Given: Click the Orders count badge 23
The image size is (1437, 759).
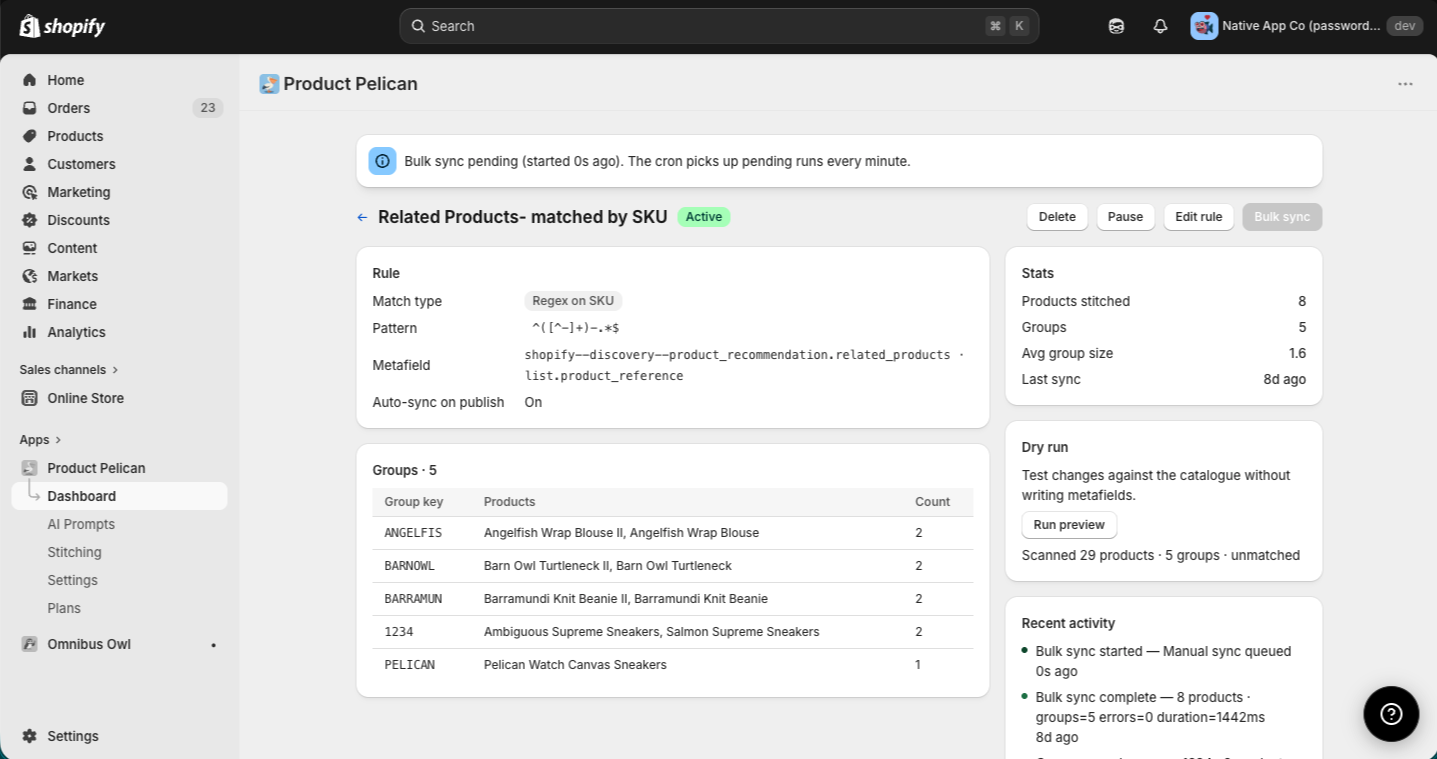Looking at the screenshot, I should pos(207,108).
